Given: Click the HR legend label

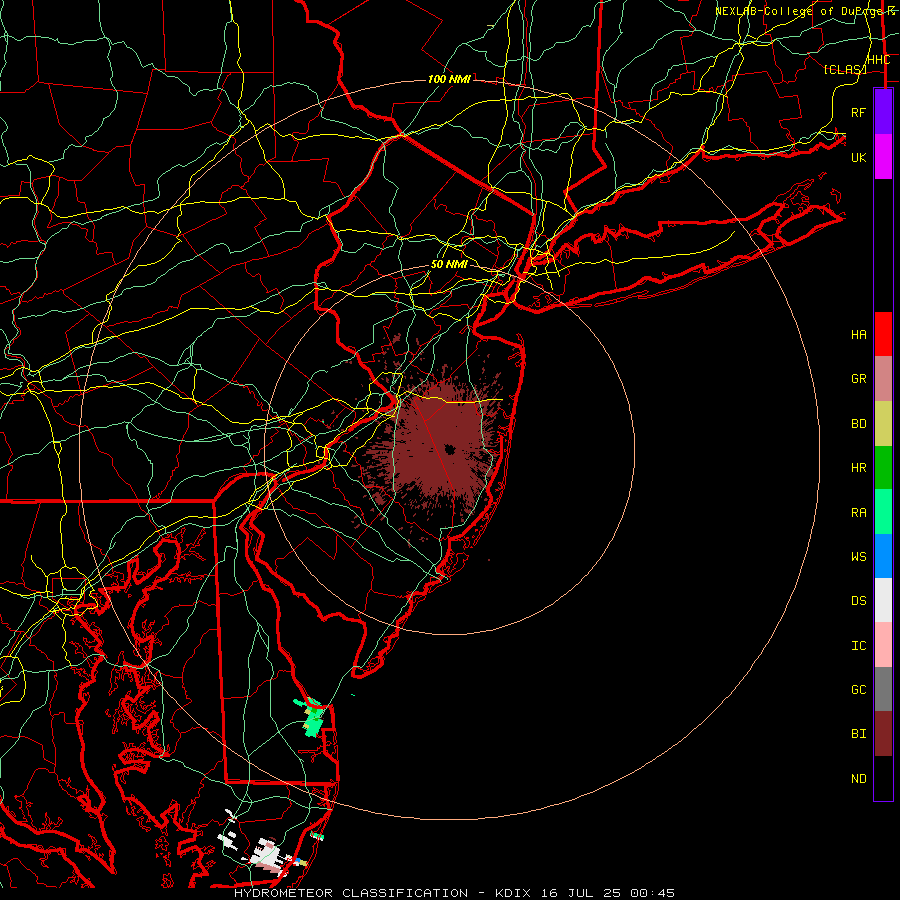Looking at the screenshot, I should coord(859,468).
